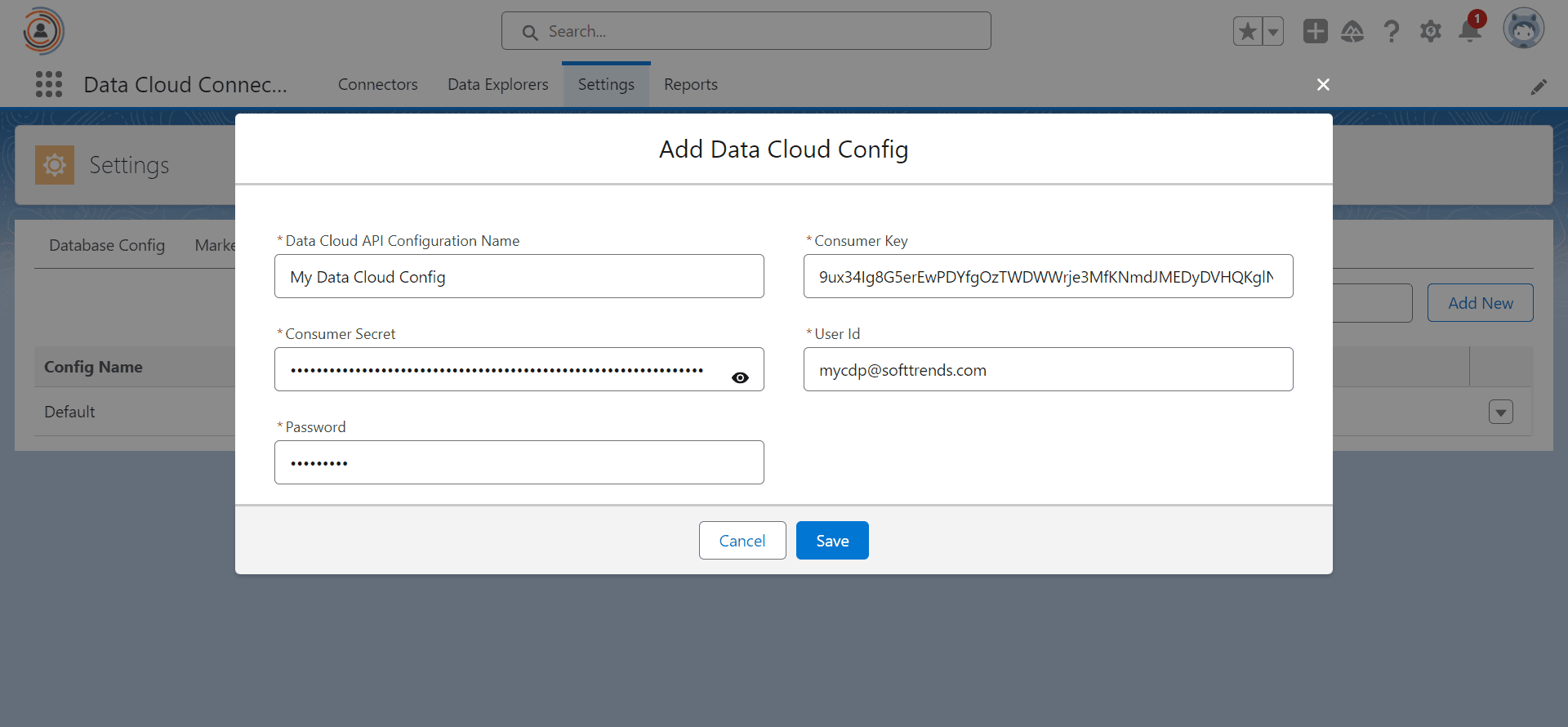Open the Setup gear icon
Image resolution: width=1568 pixels, height=727 pixels.
[x=1430, y=31]
